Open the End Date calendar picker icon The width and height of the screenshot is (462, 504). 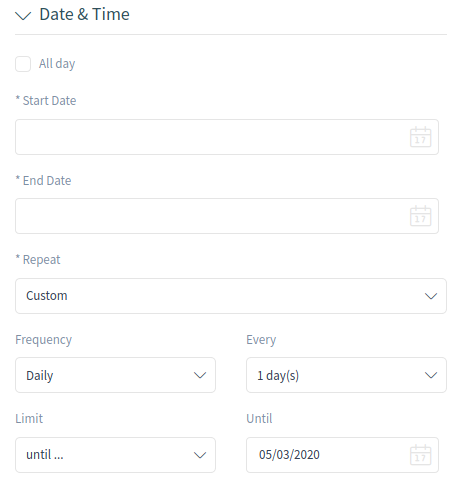[x=420, y=216]
